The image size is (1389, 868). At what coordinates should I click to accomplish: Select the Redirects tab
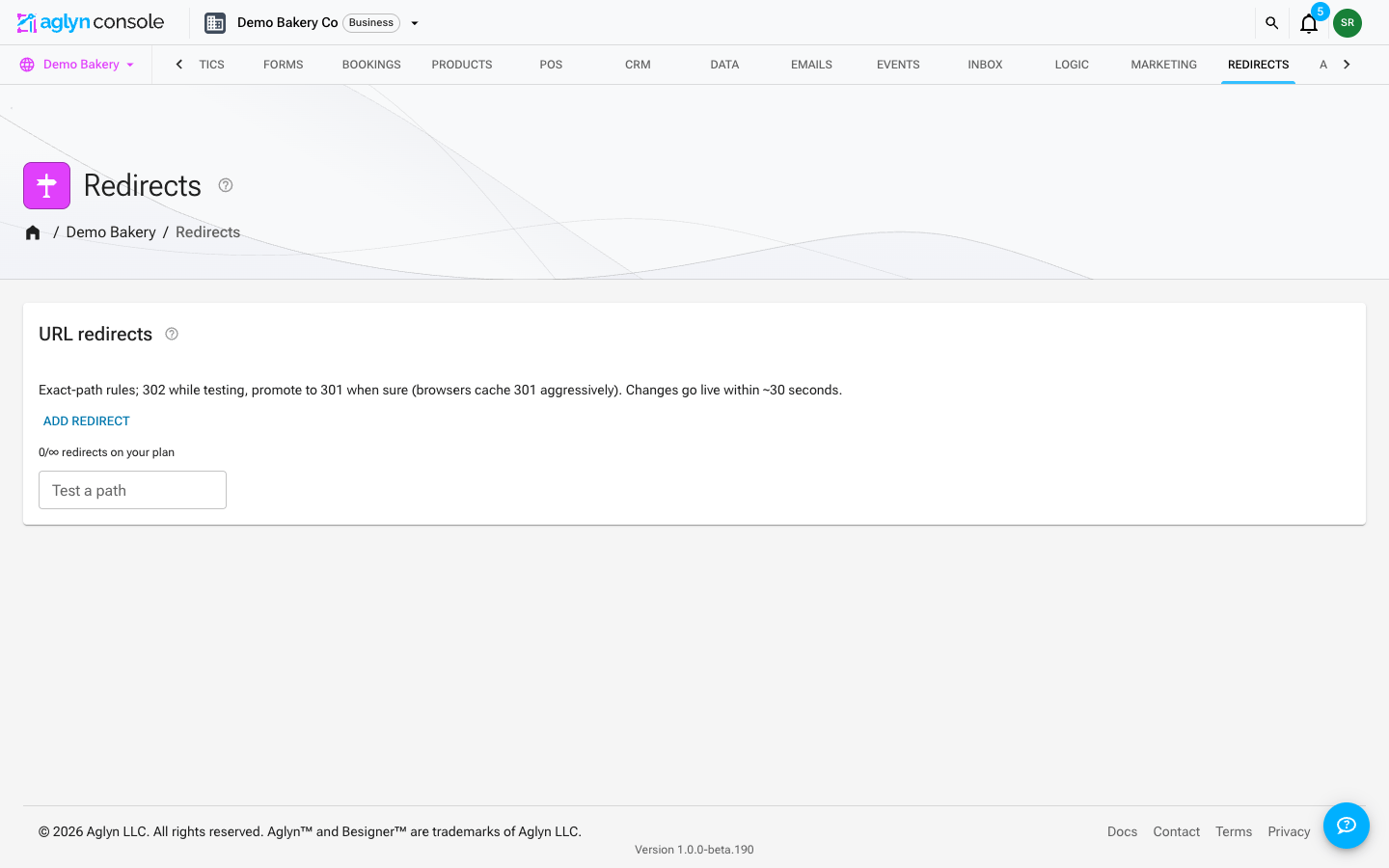[1258, 65]
